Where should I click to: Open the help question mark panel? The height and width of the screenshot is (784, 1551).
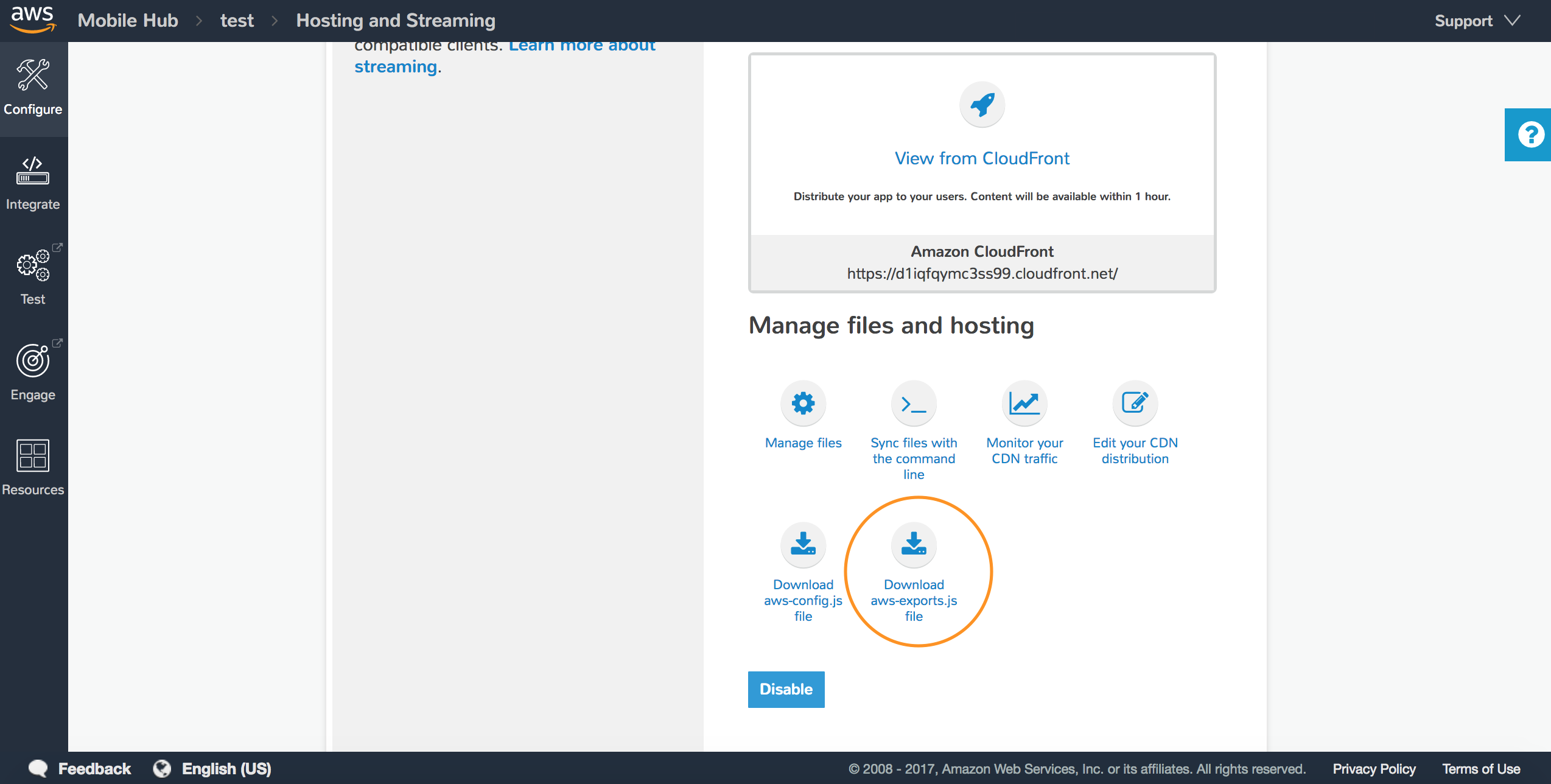1529,135
